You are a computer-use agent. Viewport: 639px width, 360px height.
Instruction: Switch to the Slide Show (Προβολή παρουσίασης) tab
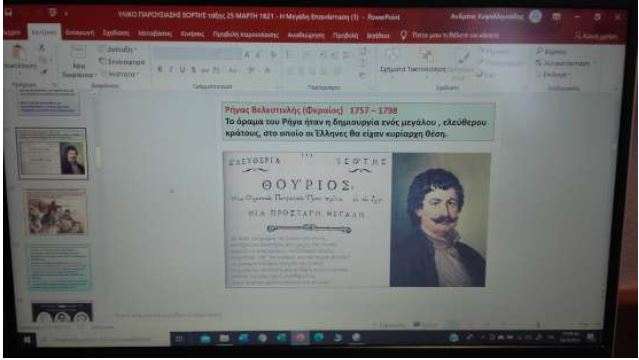(246, 35)
